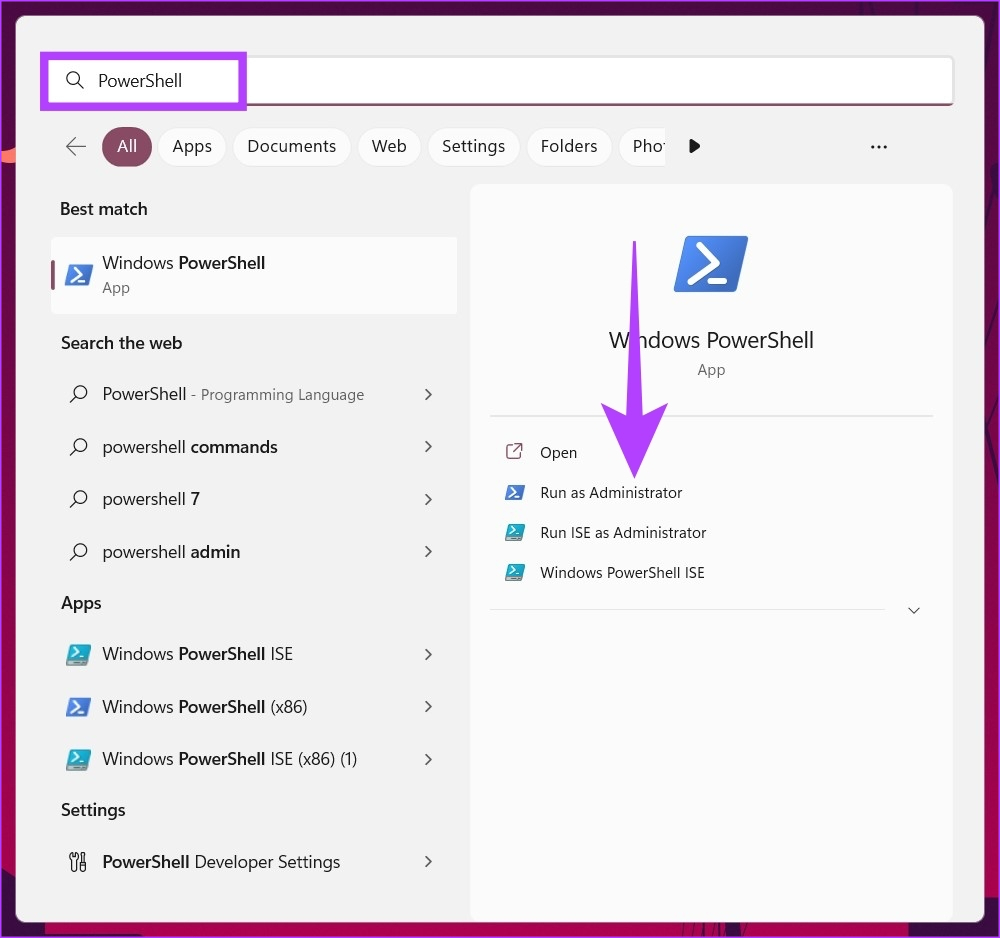Click magnifier icon beside powershell admin
This screenshot has width=1000, height=938.
(78, 551)
